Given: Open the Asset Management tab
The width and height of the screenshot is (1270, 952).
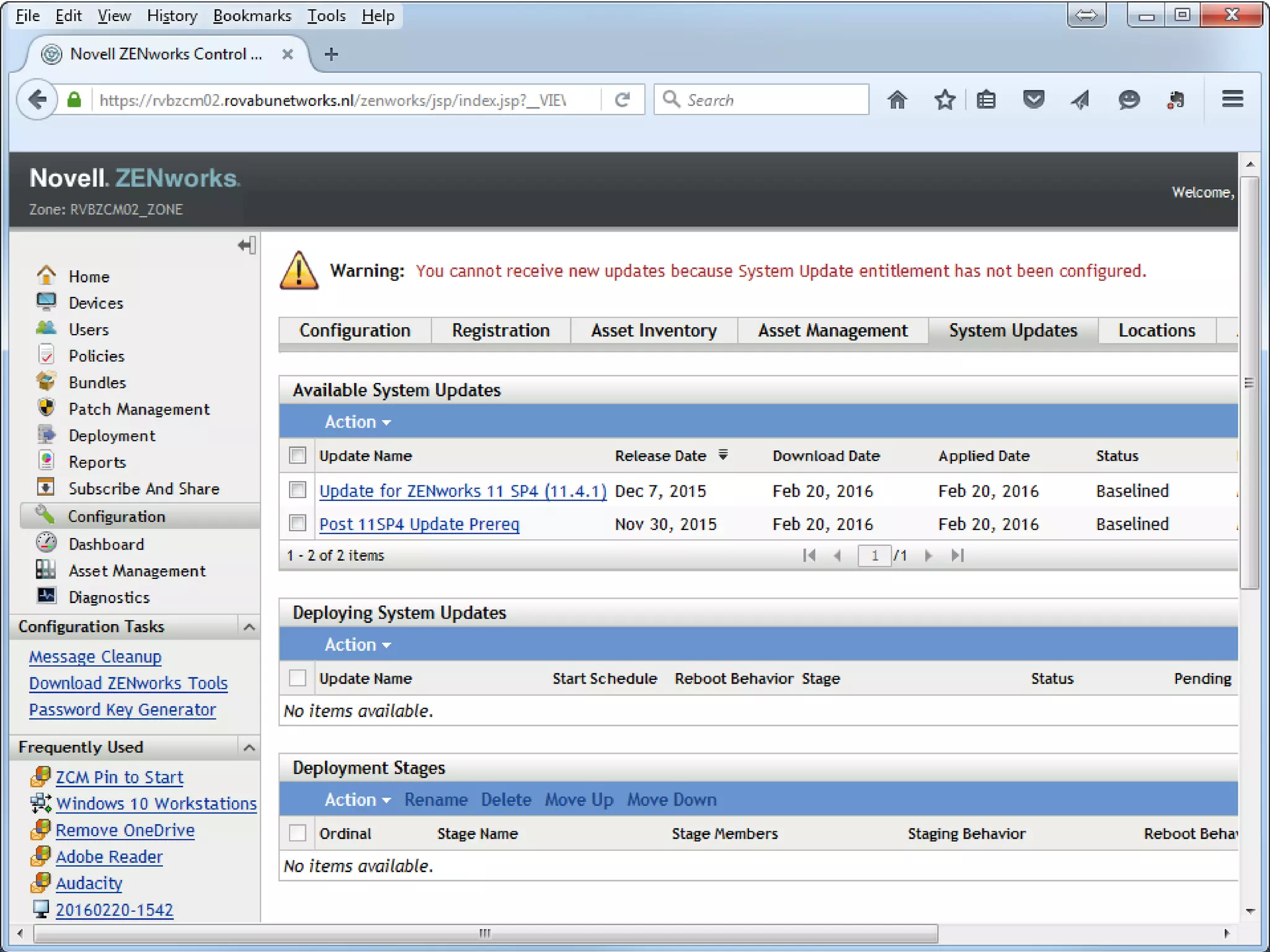Looking at the screenshot, I should [833, 330].
